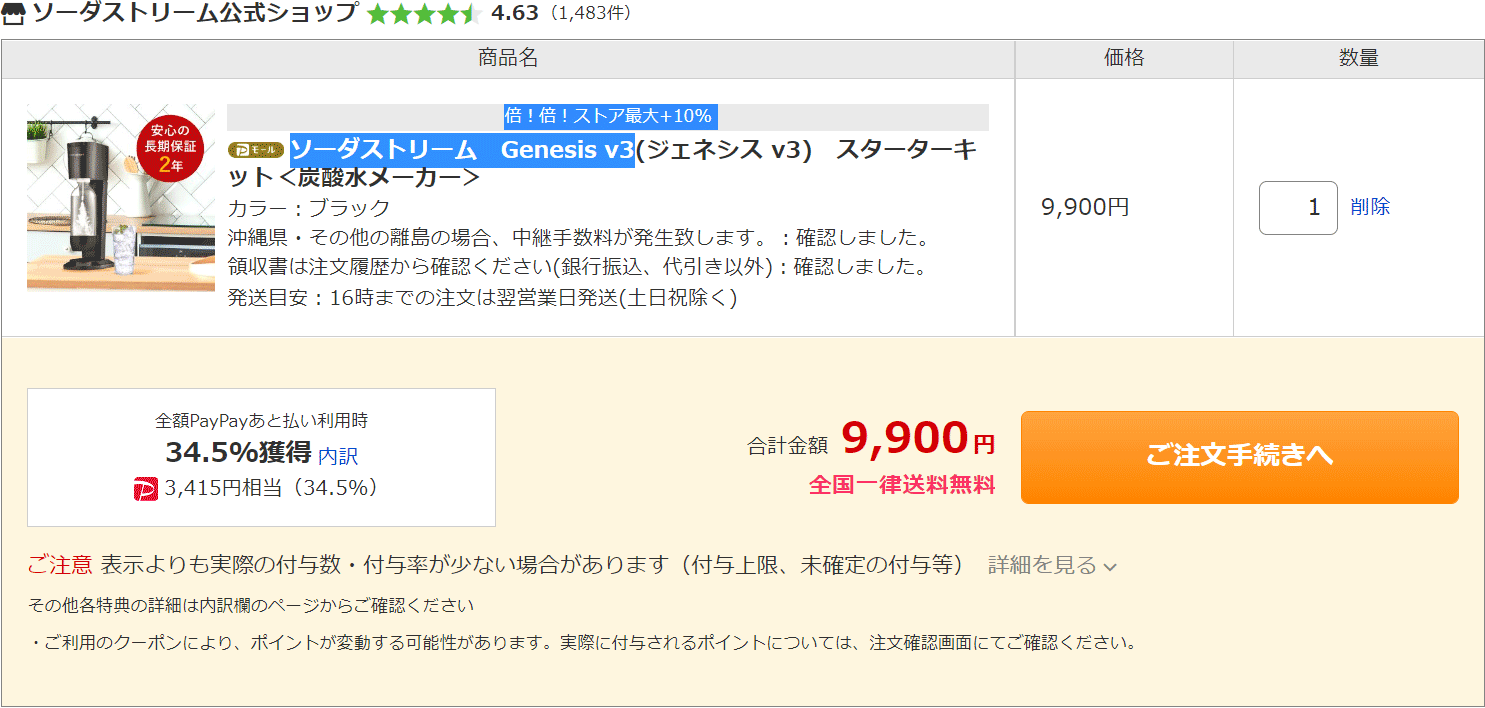Remove the item with the 削除 link
The height and width of the screenshot is (708, 1485).
coord(1370,207)
